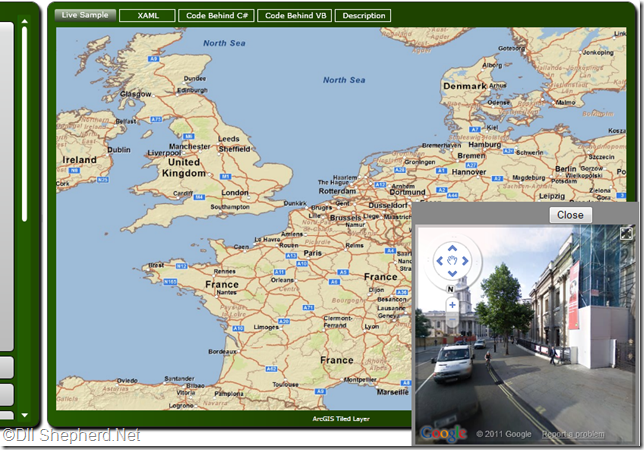644x450 pixels.
Task: Click Denmark label on the map
Action: point(465,86)
